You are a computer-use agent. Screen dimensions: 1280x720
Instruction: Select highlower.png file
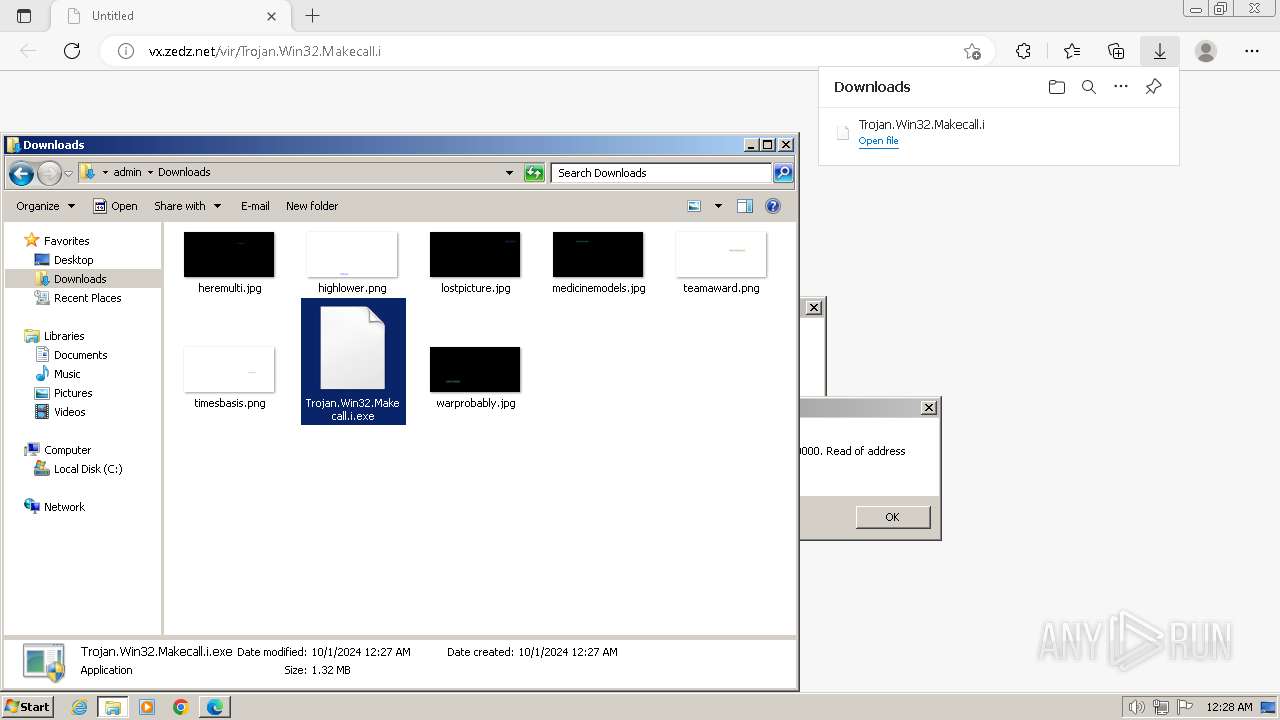[x=352, y=264]
